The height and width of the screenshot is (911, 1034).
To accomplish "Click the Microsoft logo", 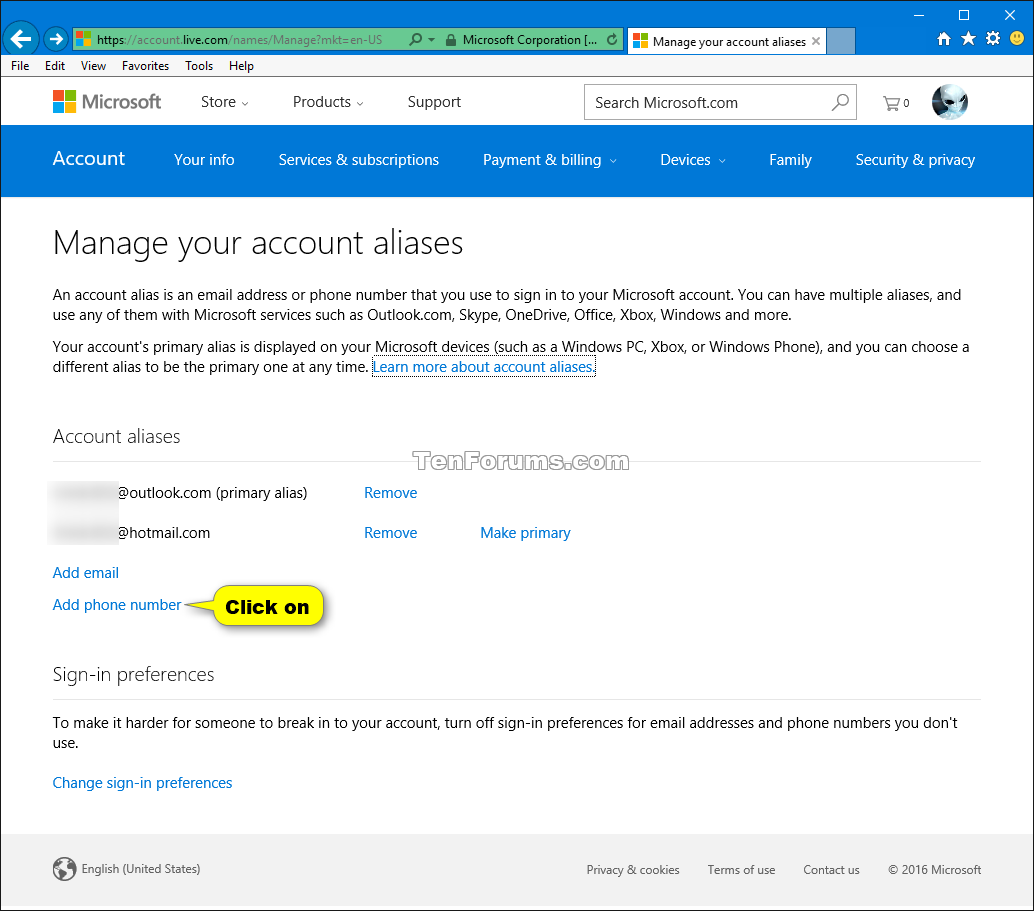I will (x=107, y=102).
